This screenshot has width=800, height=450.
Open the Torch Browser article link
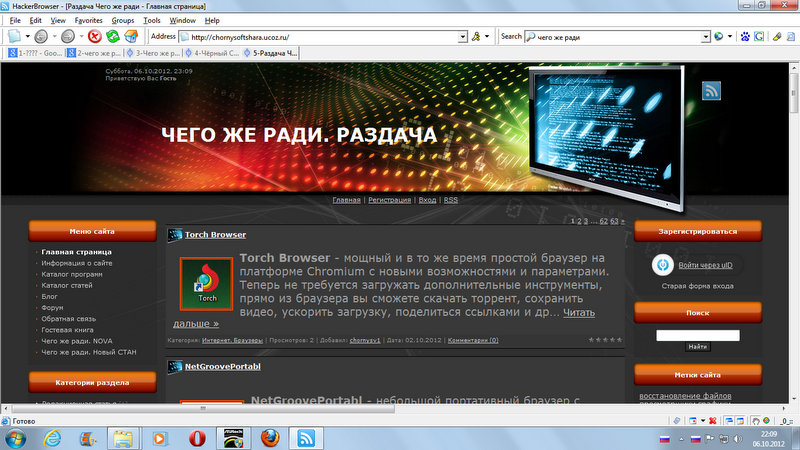[215, 235]
